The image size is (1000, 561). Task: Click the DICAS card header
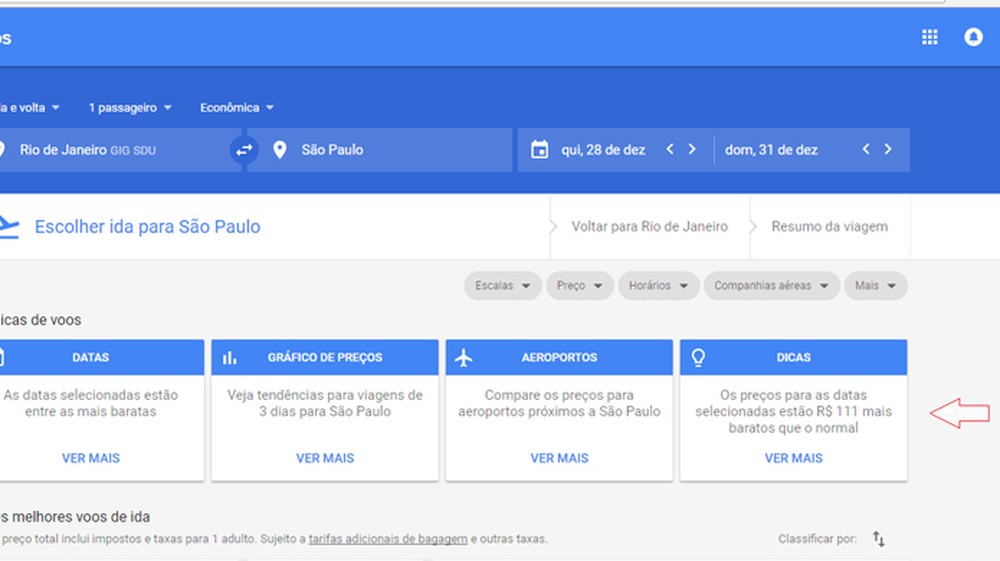(793, 358)
